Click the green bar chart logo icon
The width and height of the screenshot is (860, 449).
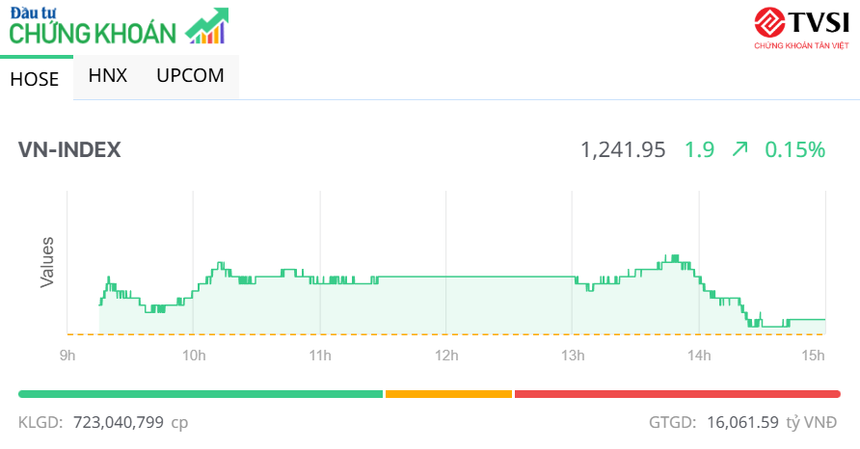pyautogui.click(x=208, y=27)
